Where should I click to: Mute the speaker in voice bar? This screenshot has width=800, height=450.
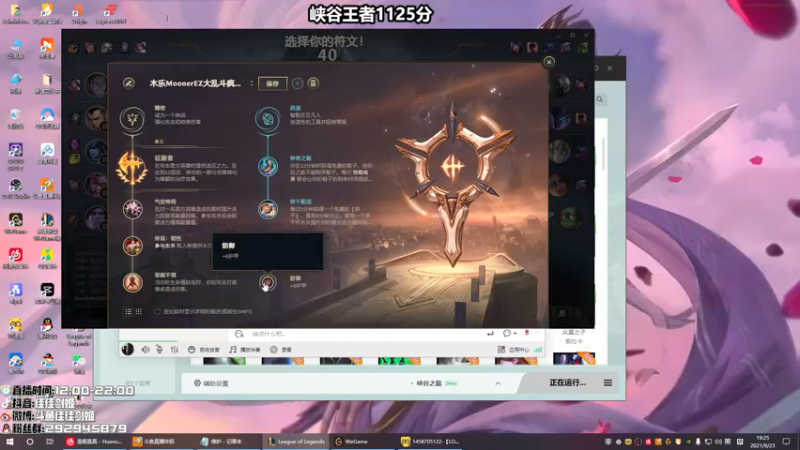[x=145, y=349]
